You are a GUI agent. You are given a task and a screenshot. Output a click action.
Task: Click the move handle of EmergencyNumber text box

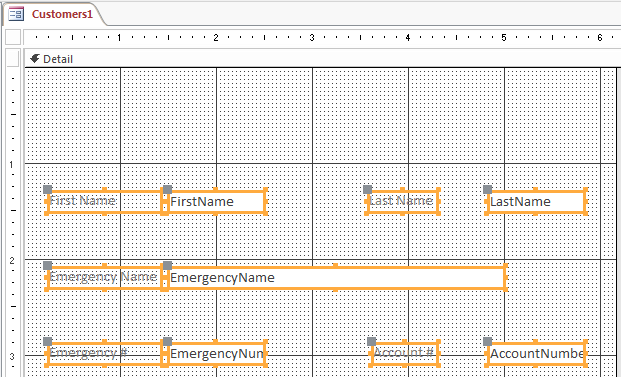[x=168, y=341]
